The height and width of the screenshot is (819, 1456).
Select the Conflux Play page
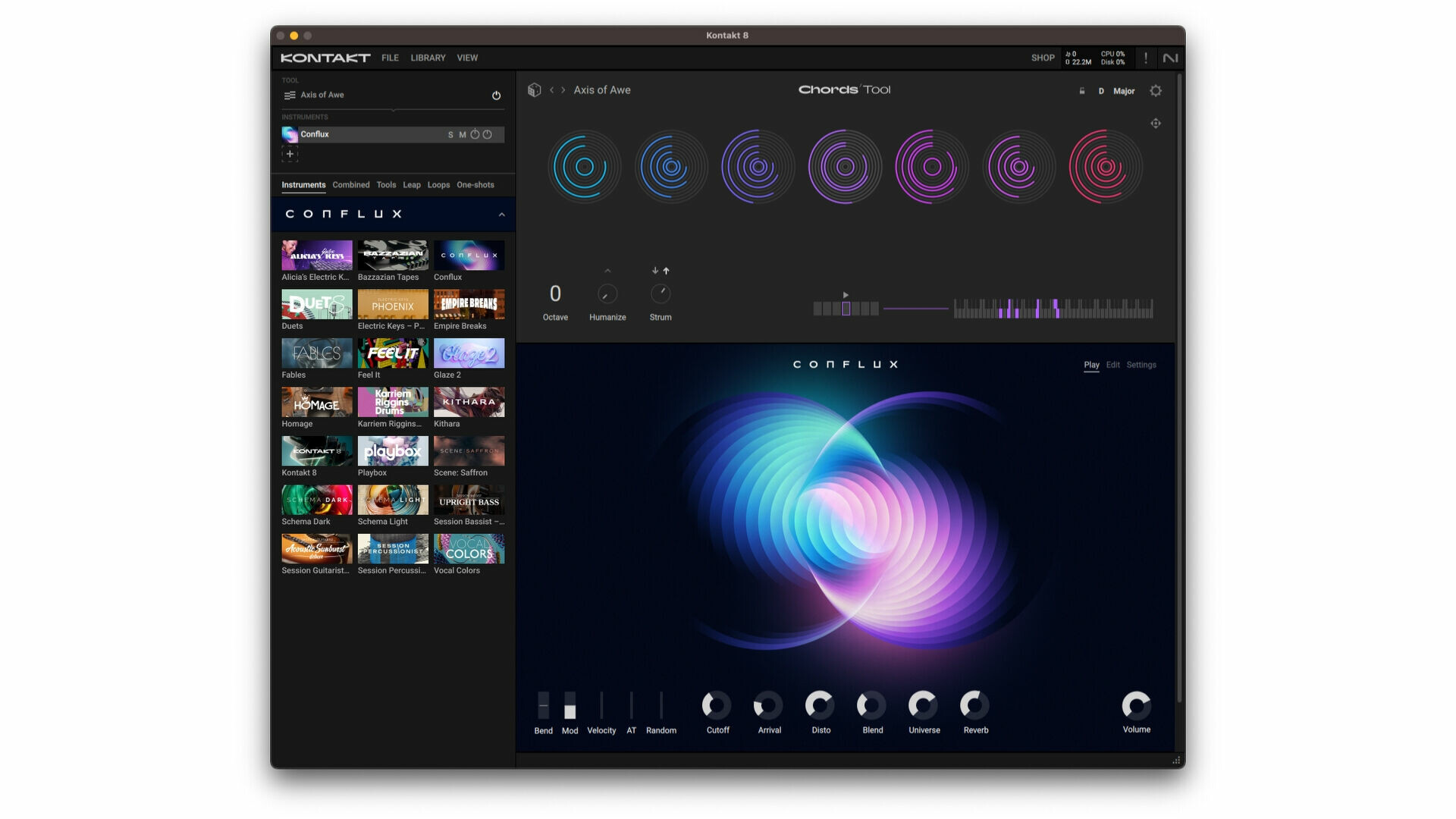click(x=1091, y=365)
